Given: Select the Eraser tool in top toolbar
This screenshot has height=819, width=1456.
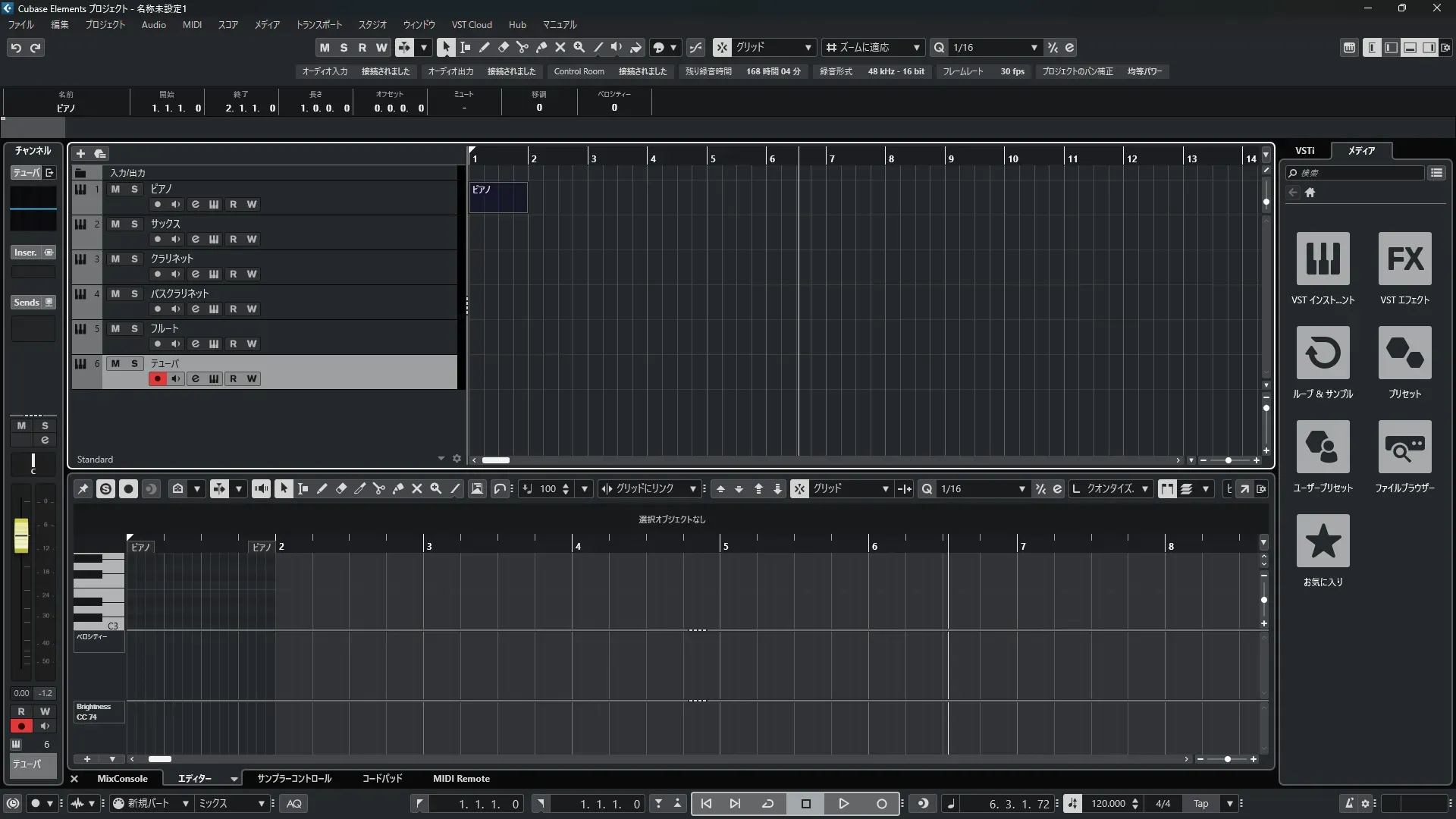Looking at the screenshot, I should pyautogui.click(x=503, y=47).
